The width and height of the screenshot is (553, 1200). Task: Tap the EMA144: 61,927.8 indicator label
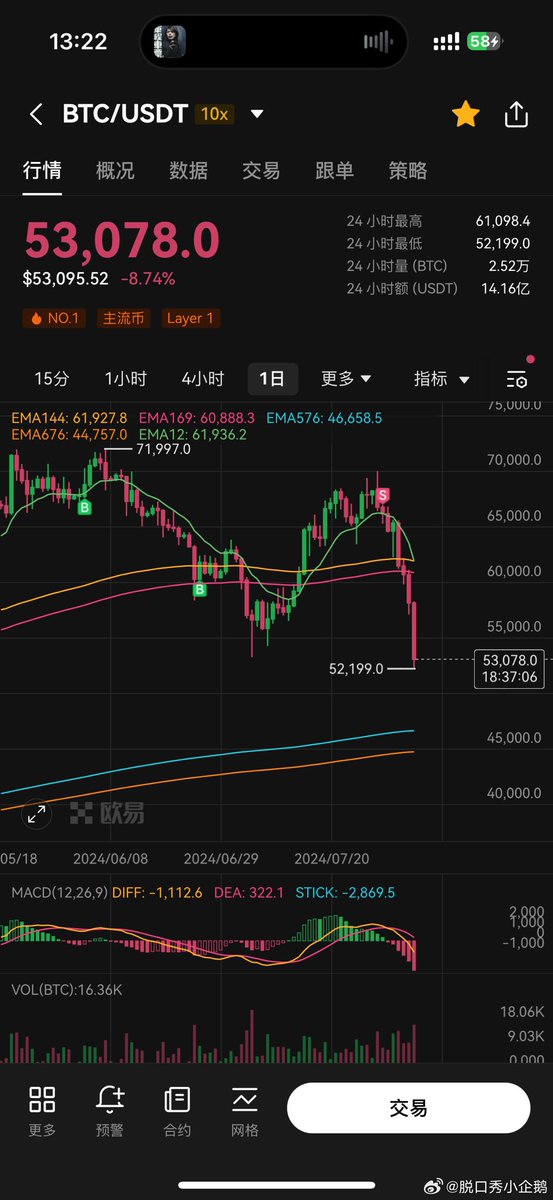pyautogui.click(x=70, y=418)
